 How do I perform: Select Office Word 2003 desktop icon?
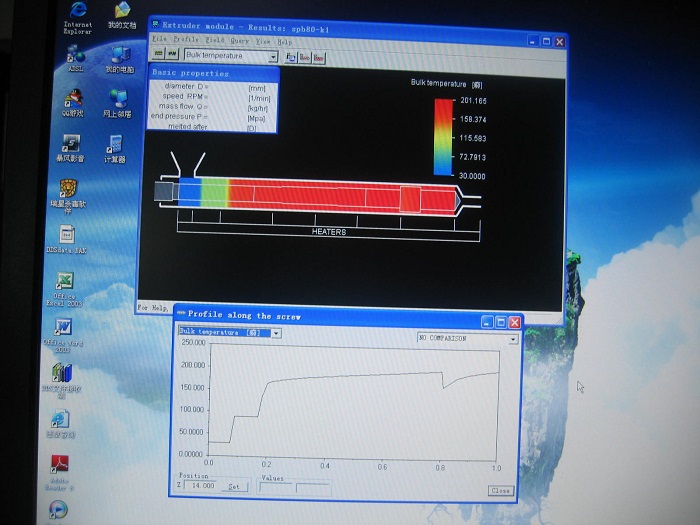[62, 335]
